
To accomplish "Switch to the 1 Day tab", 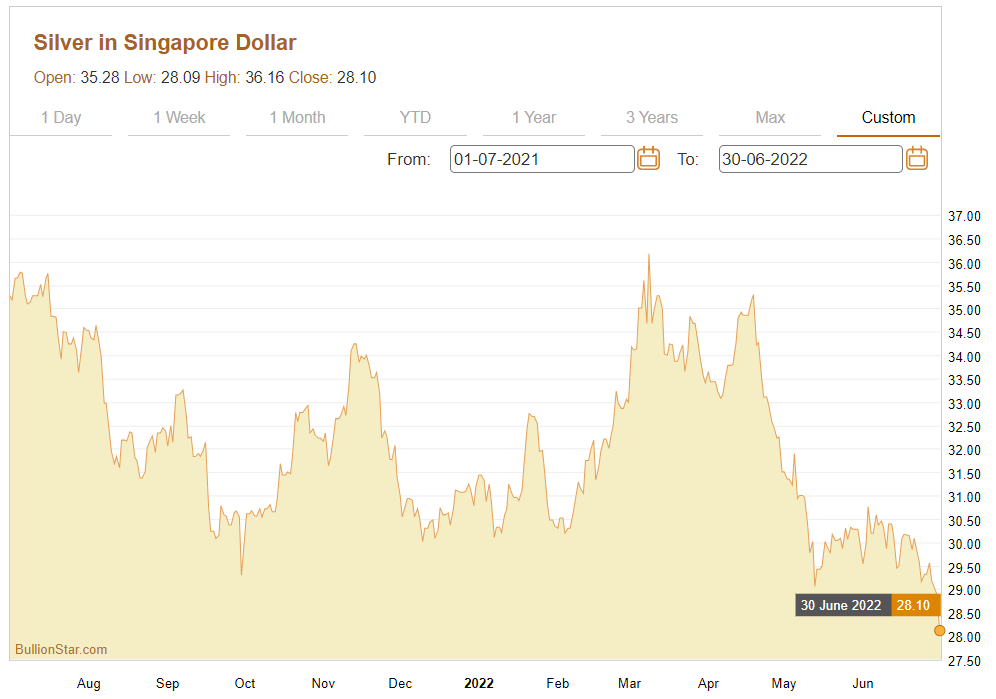I will [x=61, y=118].
